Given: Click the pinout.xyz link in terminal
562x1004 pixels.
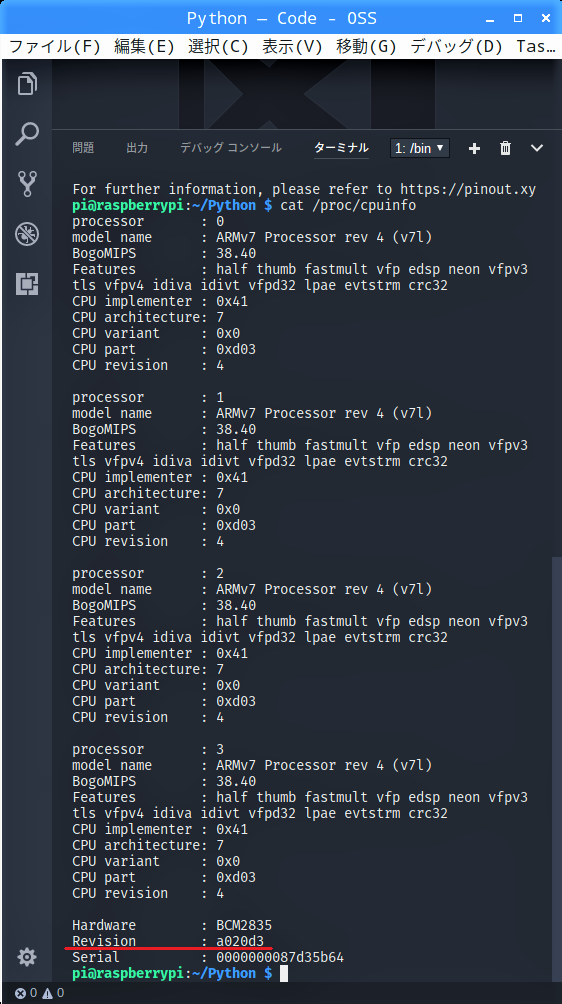Looking at the screenshot, I should click(x=468, y=190).
